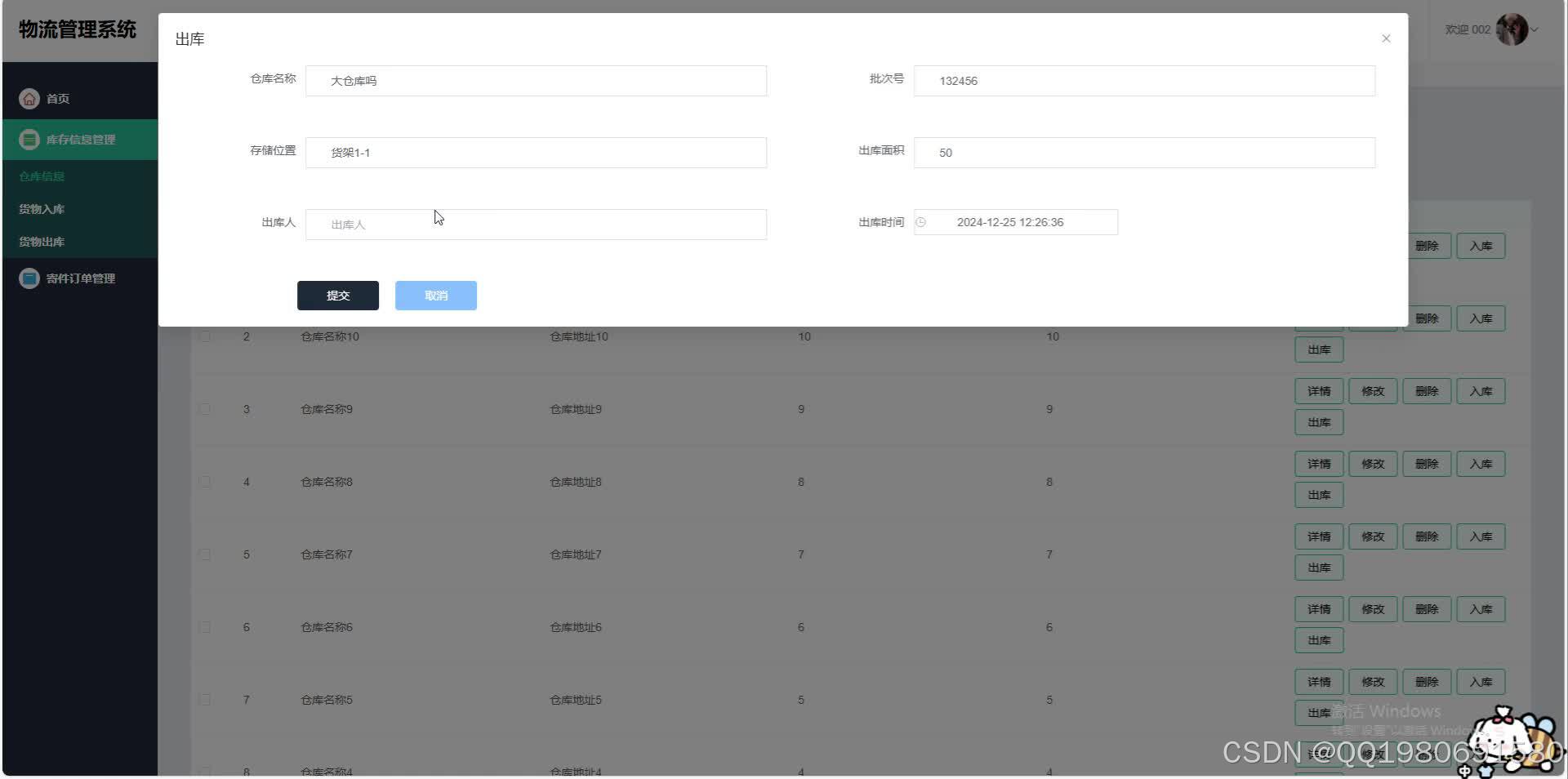Click 详情 button in 仓库名称9 row
This screenshot has height=779, width=1568.
tap(1319, 391)
